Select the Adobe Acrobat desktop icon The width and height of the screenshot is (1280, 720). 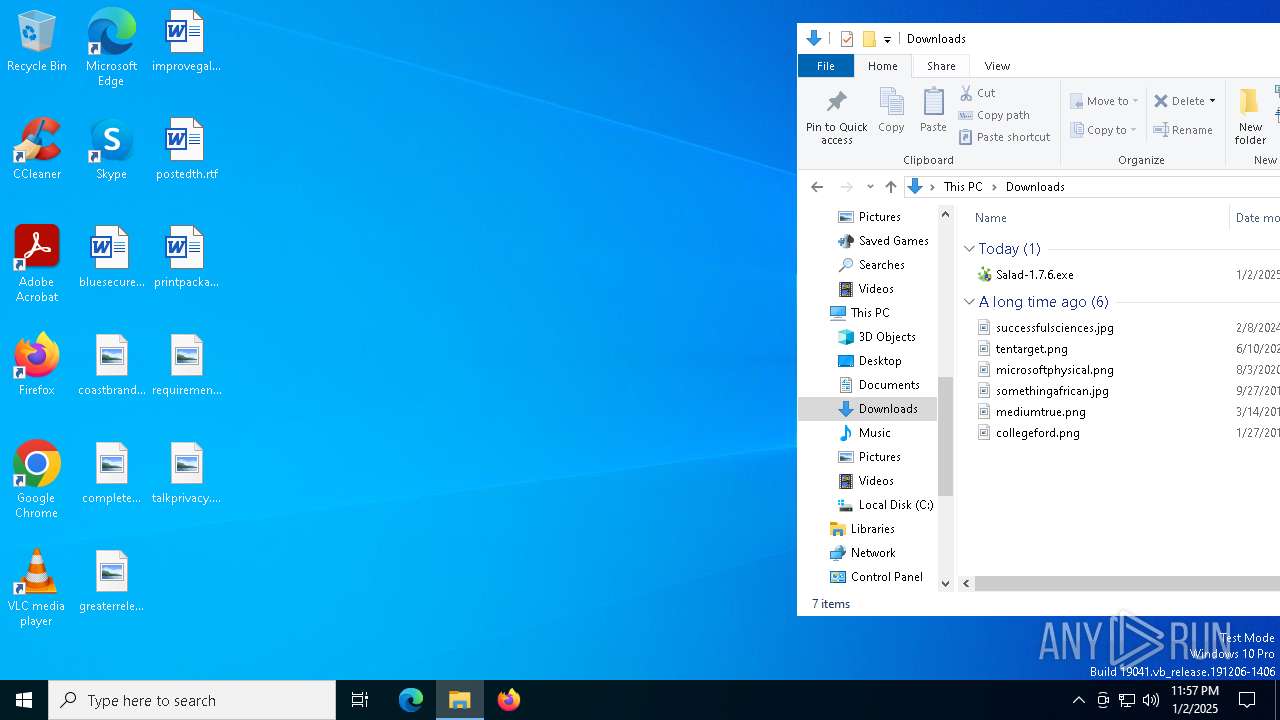point(37,265)
